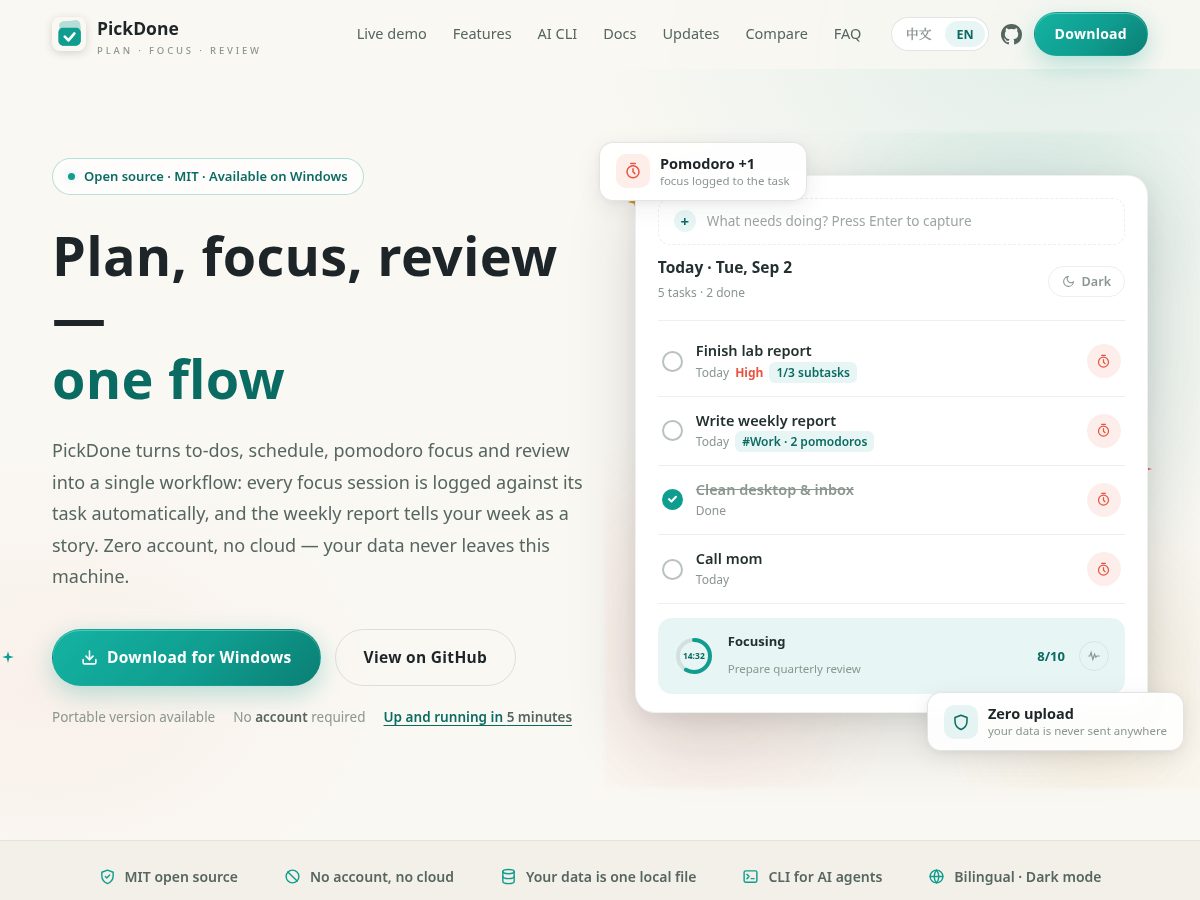
Task: Click the 14:32 focus timer ring
Action: [694, 656]
